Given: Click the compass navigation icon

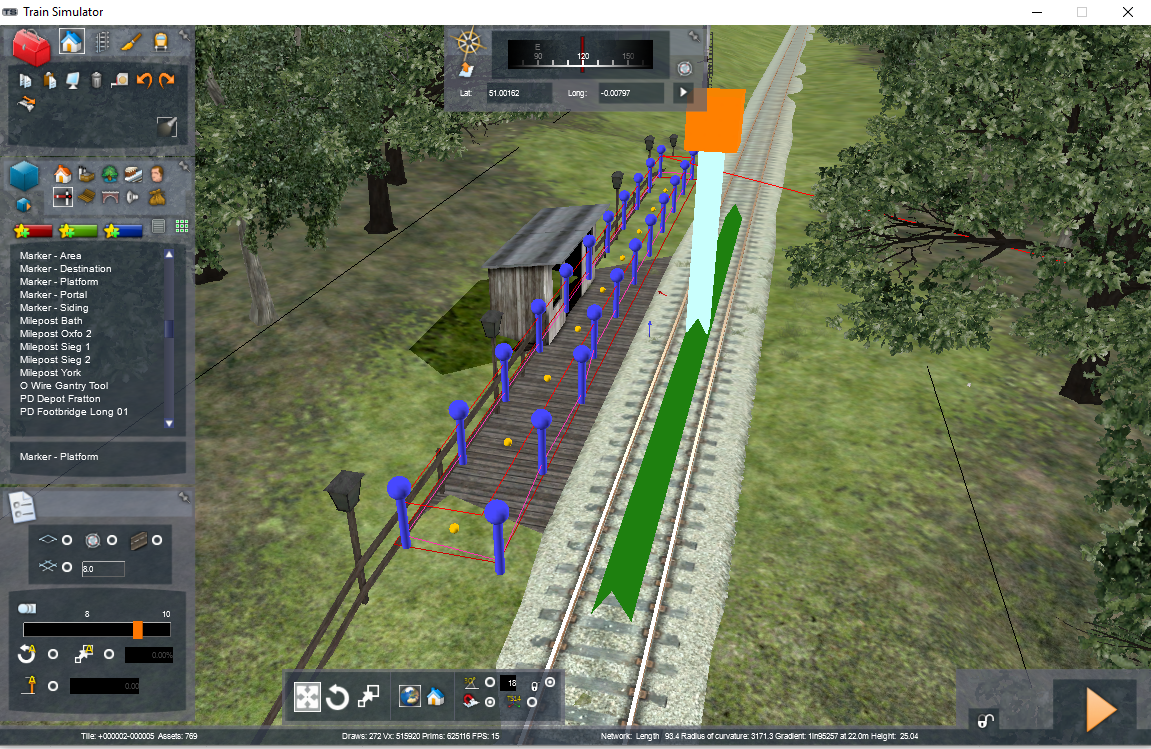Looking at the screenshot, I should coord(468,43).
